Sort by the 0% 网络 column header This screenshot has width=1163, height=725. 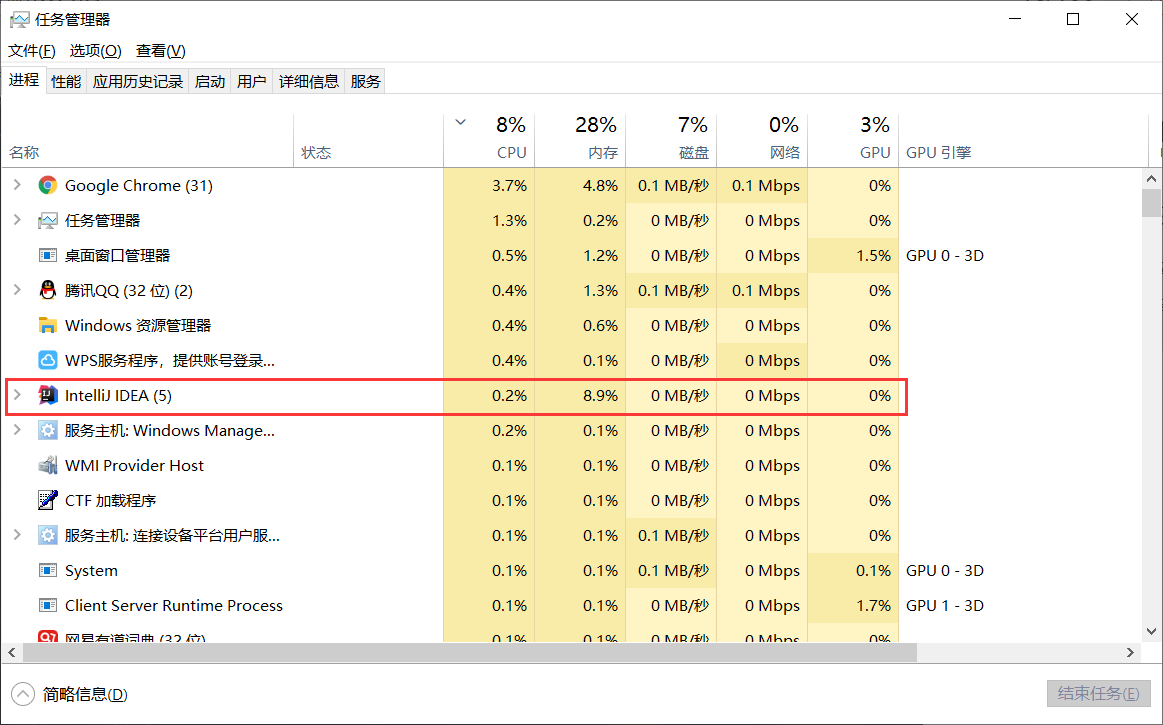[x=762, y=141]
